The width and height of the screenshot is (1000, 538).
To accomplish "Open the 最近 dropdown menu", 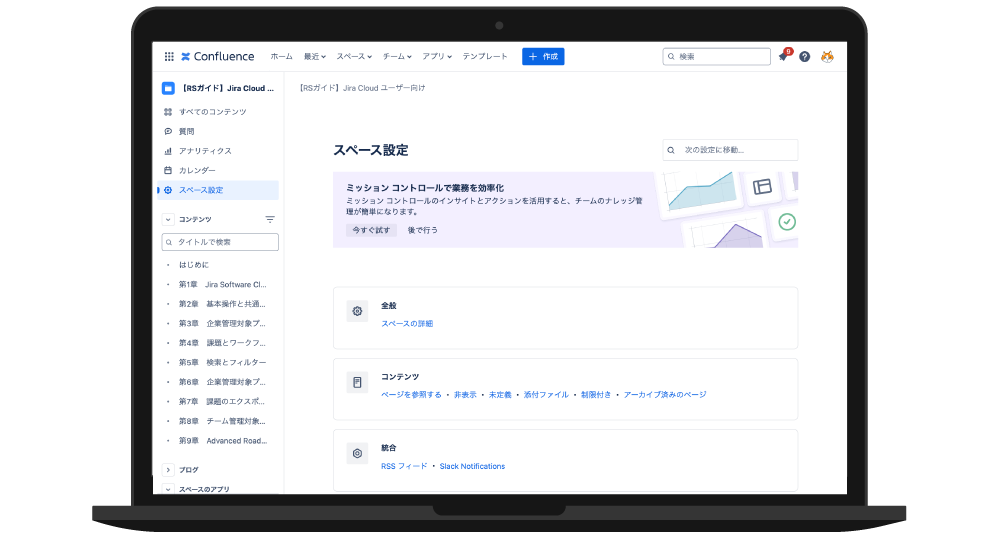I will pos(315,57).
